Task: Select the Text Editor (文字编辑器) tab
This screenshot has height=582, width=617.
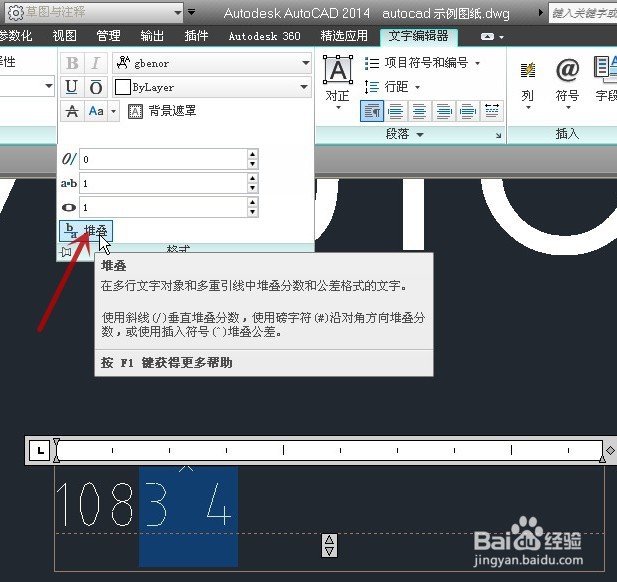Action: pos(419,36)
